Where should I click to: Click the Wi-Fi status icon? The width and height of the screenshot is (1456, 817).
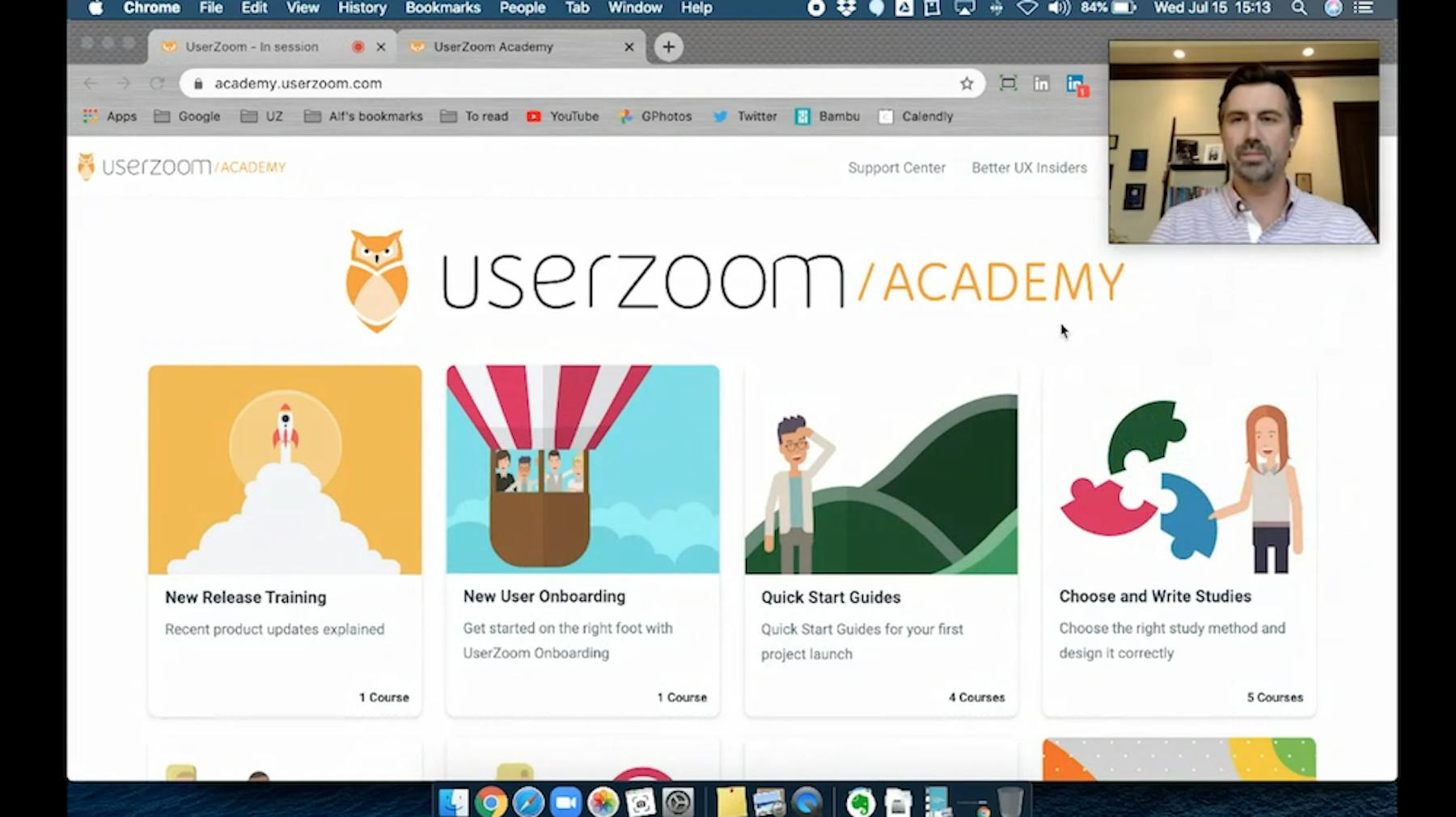pos(1027,8)
